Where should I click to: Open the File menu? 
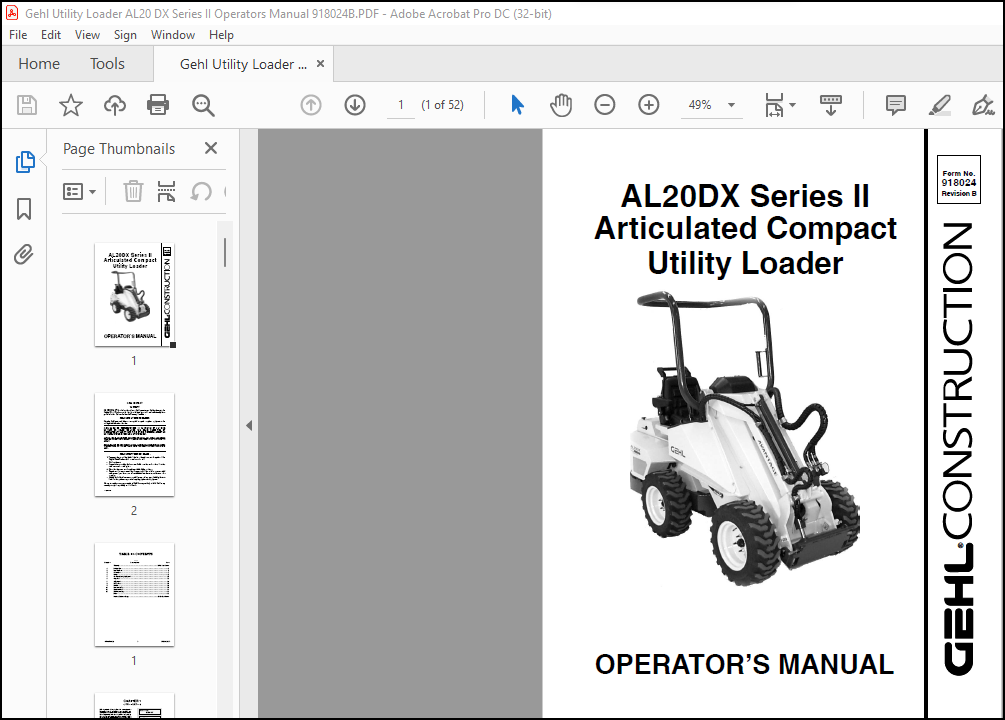point(18,35)
